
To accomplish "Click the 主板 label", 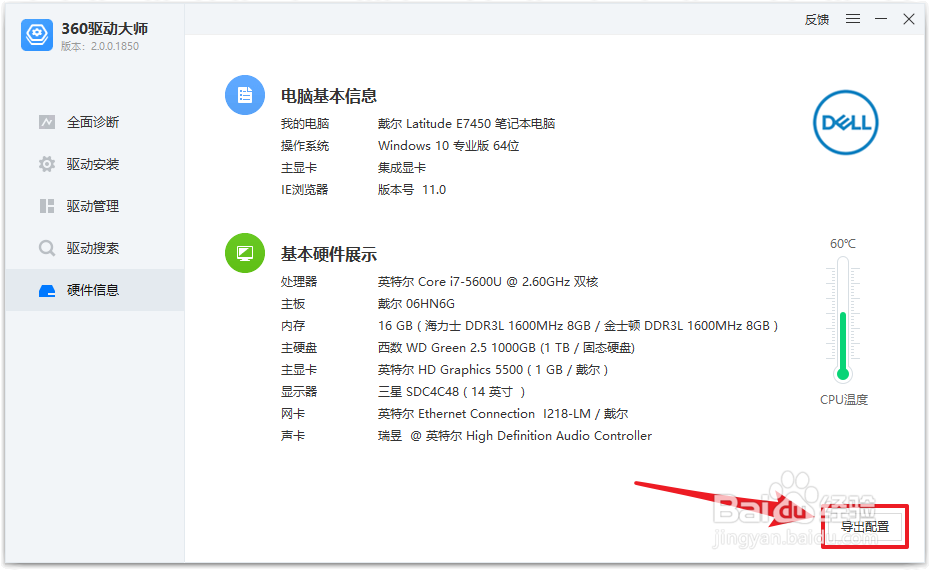I will pyautogui.click(x=293, y=304).
